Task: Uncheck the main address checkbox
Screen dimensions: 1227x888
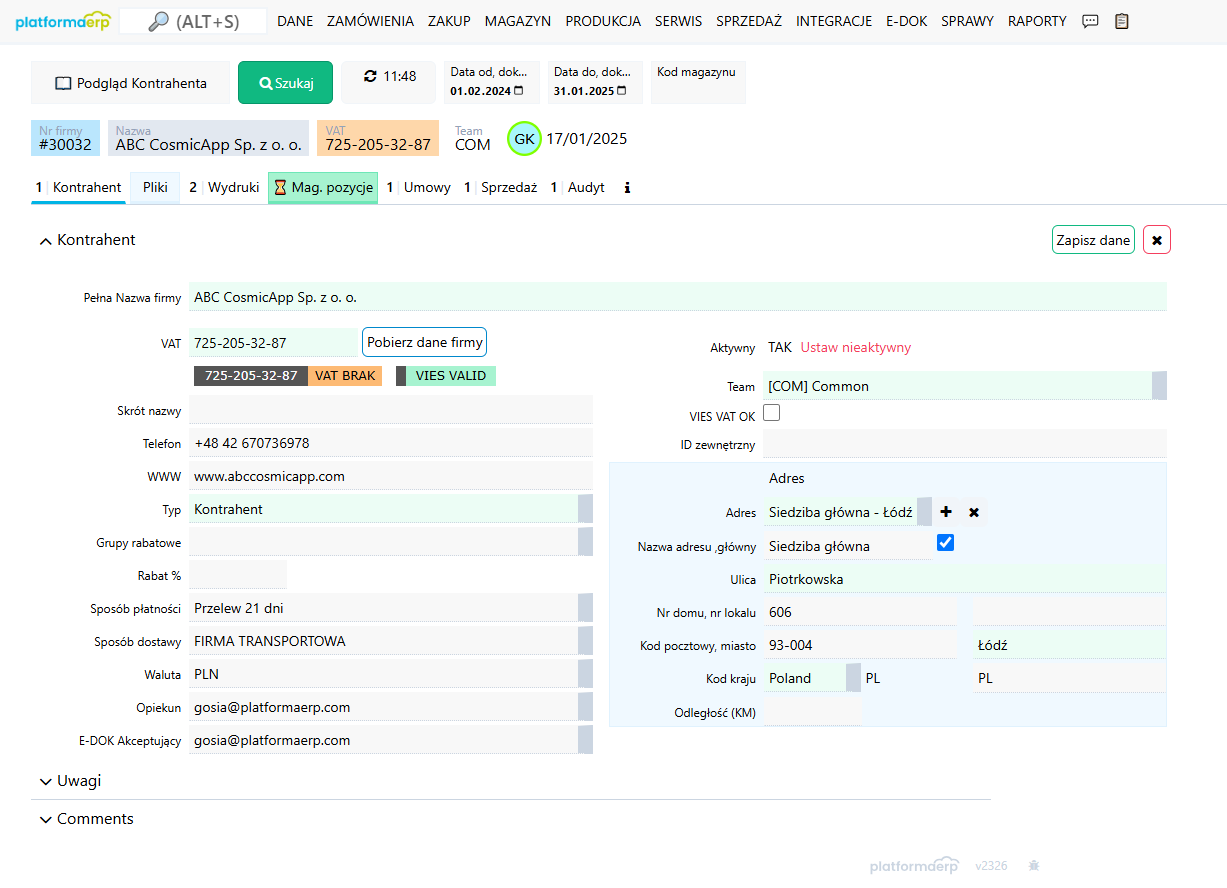Action: pos(945,542)
